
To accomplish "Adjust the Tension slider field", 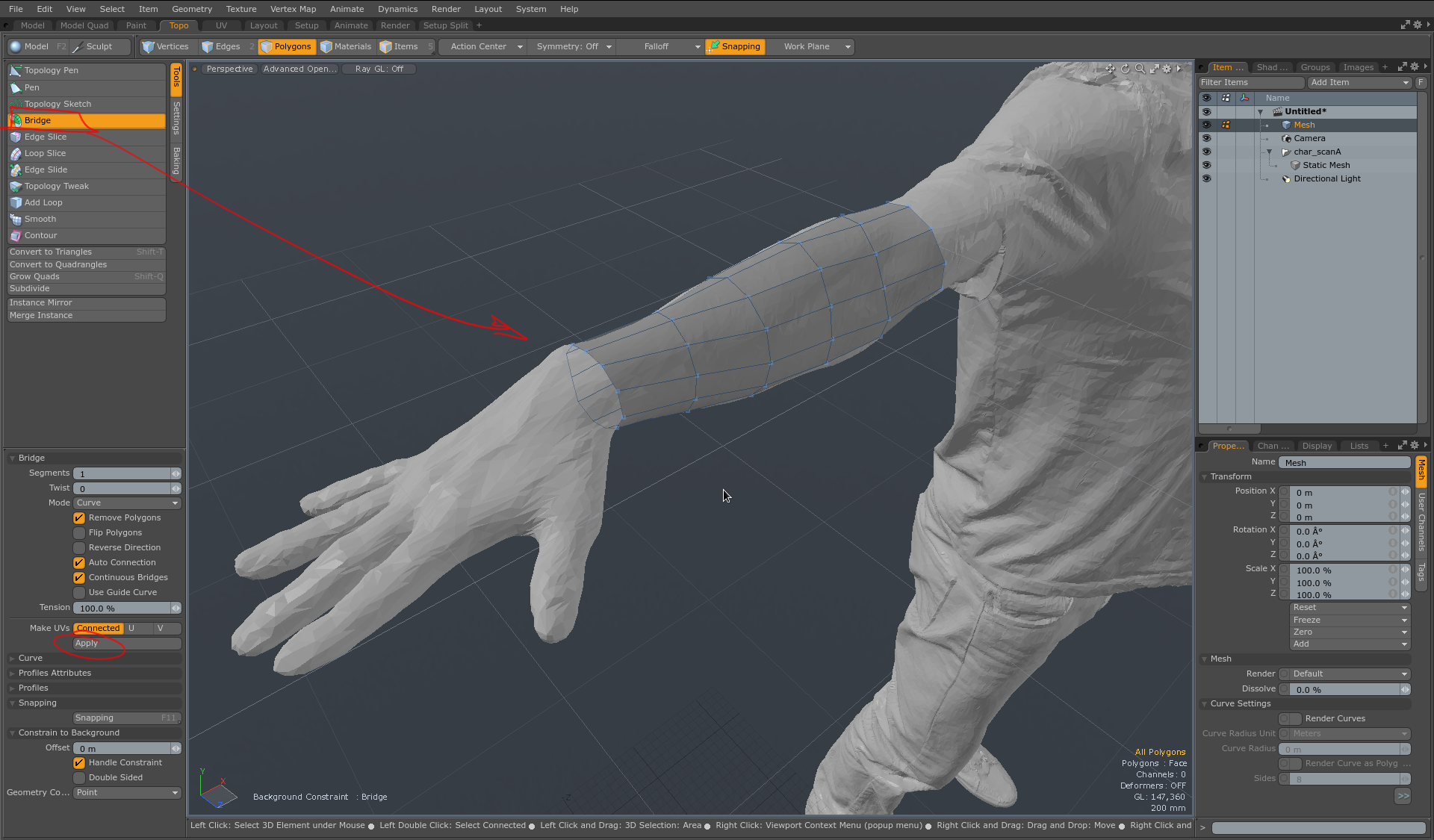I will [x=123, y=608].
